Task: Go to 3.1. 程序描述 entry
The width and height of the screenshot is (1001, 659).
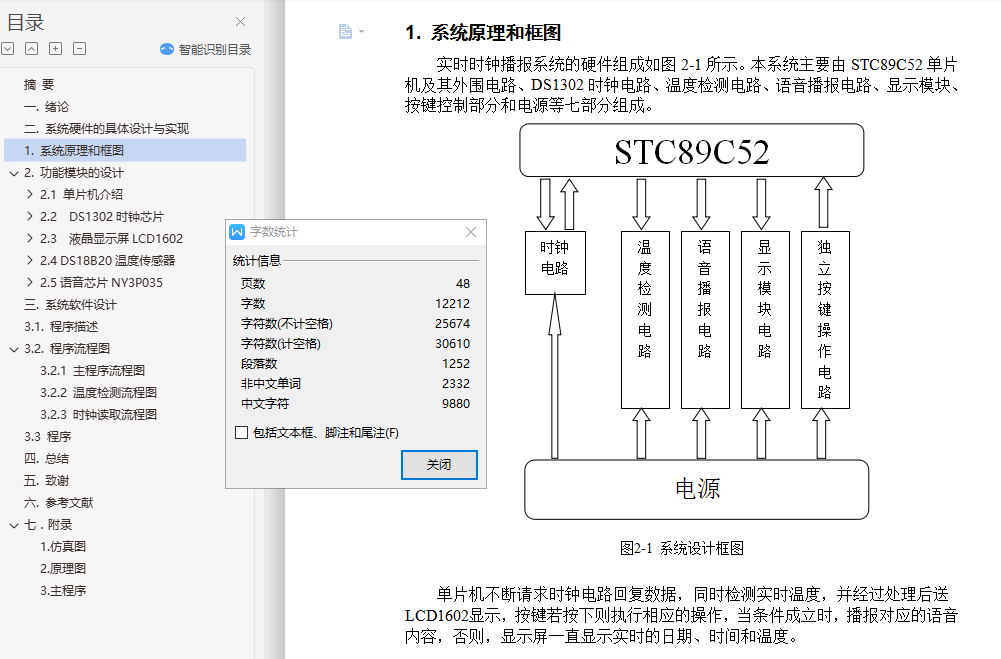Action: [x=61, y=326]
